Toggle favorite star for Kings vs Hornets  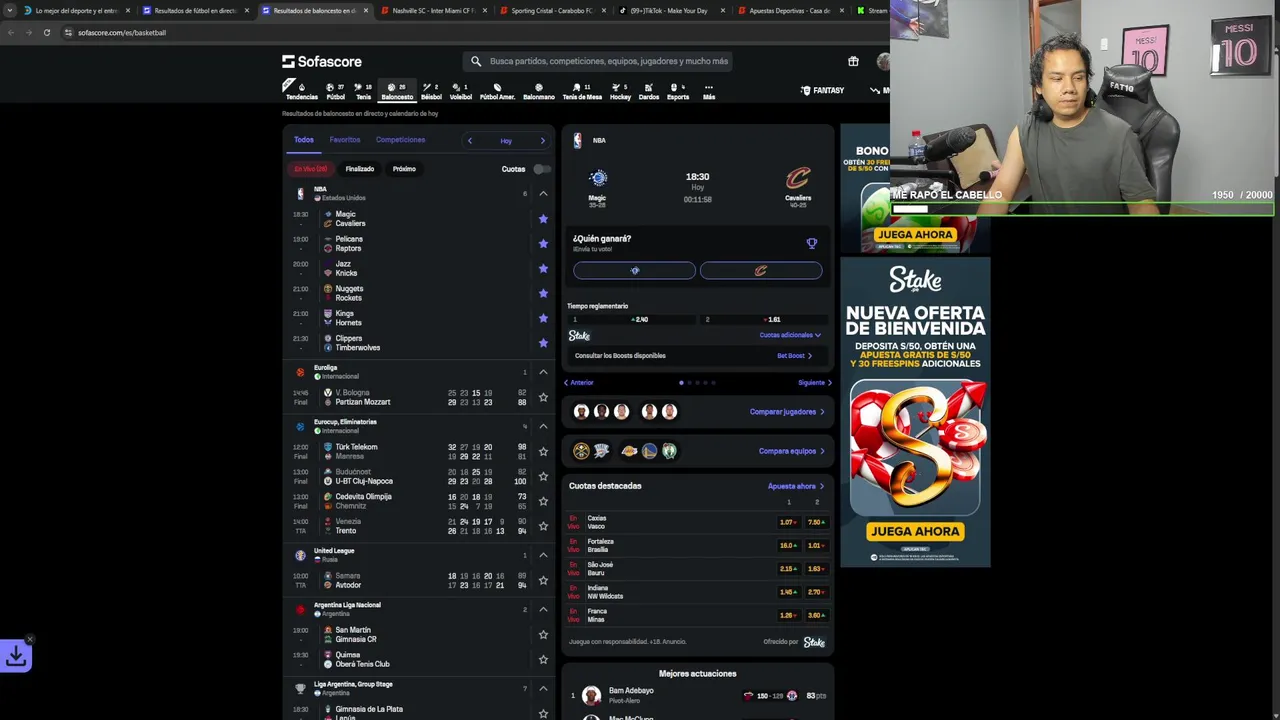click(543, 318)
